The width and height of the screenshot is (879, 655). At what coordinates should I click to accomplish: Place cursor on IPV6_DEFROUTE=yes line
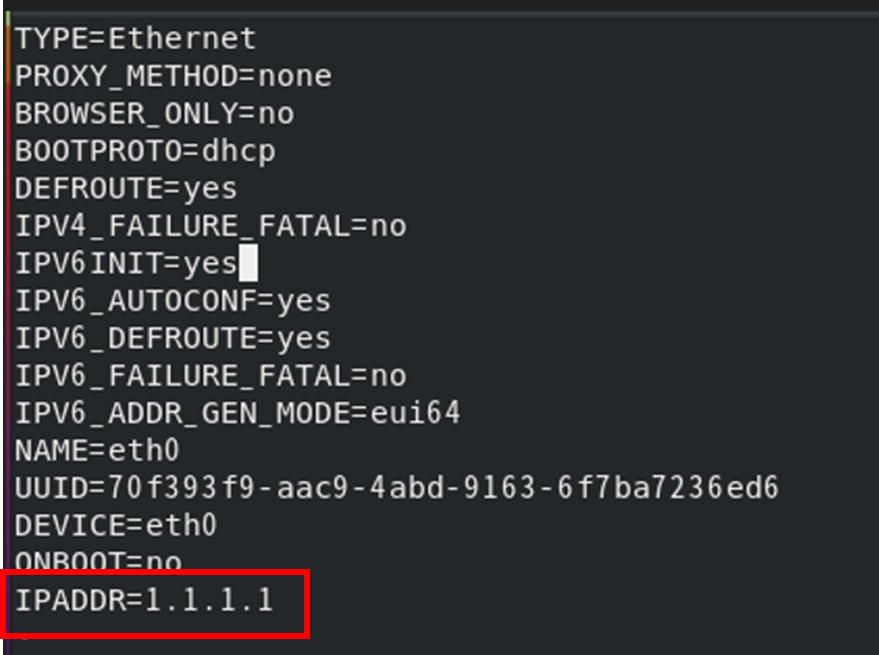click(x=172, y=339)
